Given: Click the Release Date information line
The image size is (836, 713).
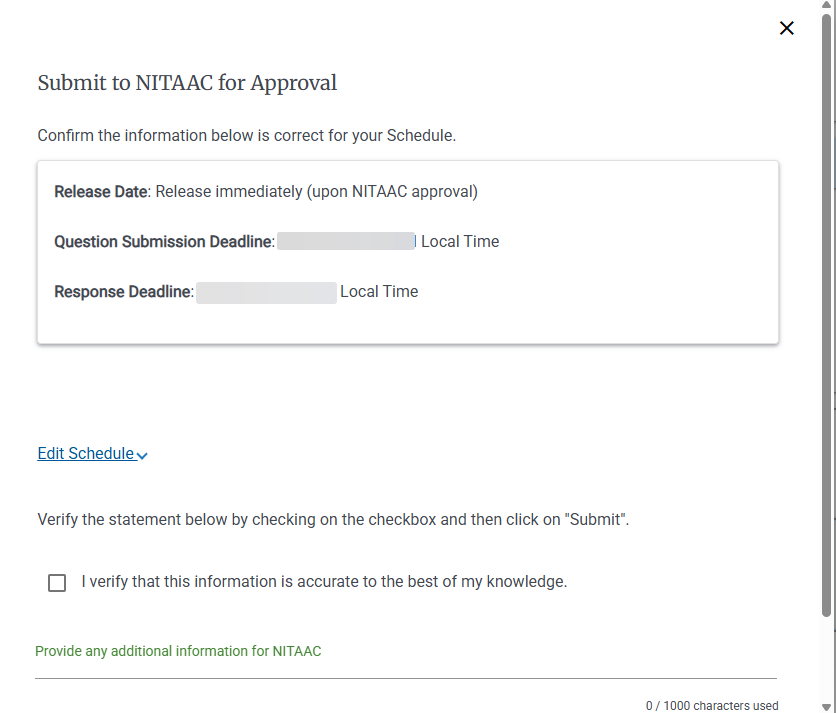Looking at the screenshot, I should pyautogui.click(x=265, y=191).
